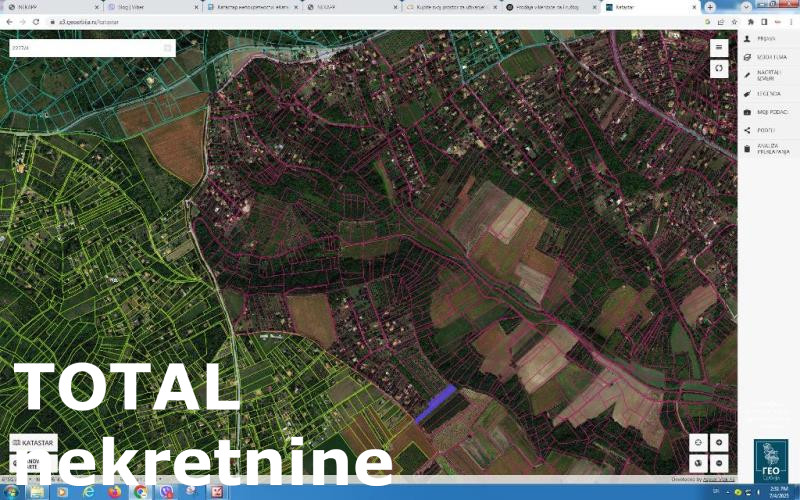
Task: Launch Firefox from taskbar
Action: 114,492
